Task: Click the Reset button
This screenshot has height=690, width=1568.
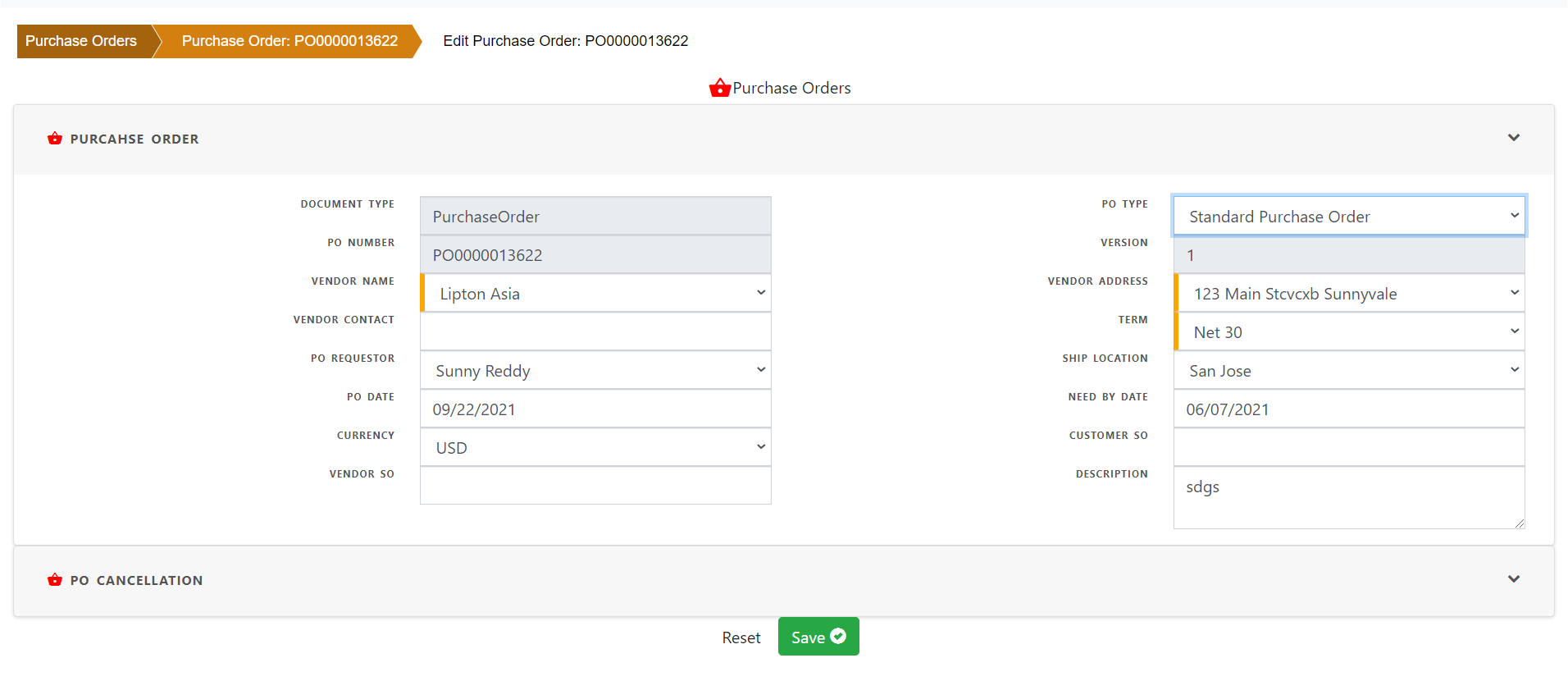Action: point(741,637)
